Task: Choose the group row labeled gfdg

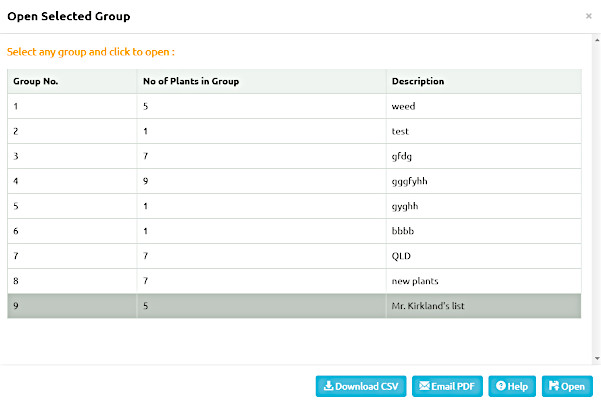Action: click(x=294, y=156)
